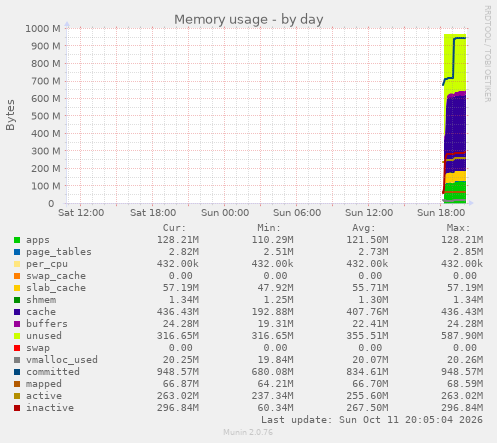497x443 pixels.
Task: Click the 'Avg:' column header
Action: tap(364, 228)
